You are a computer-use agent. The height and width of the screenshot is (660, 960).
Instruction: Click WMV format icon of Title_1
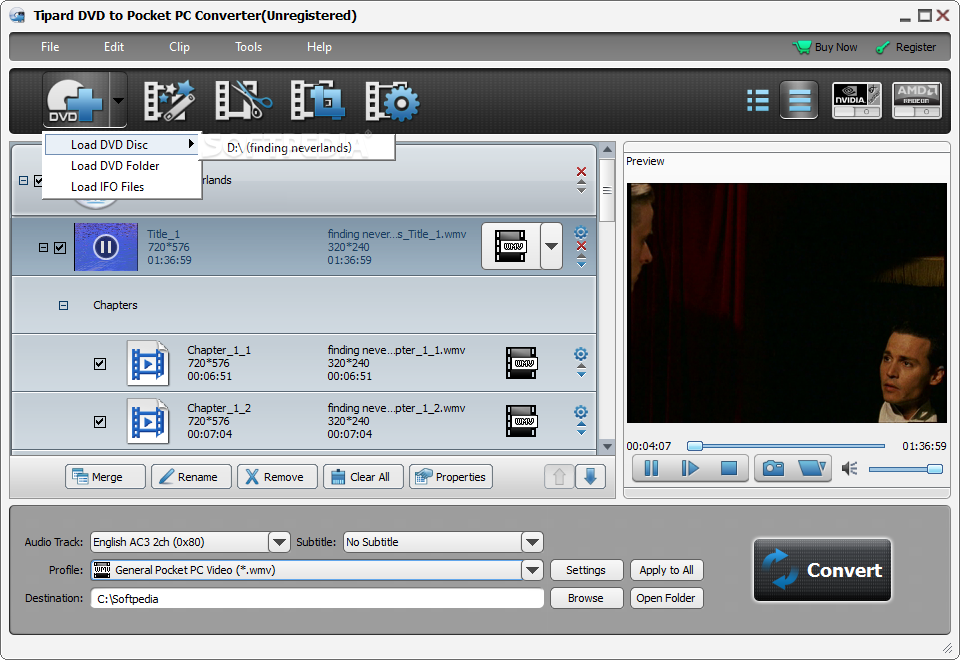pyautogui.click(x=511, y=246)
